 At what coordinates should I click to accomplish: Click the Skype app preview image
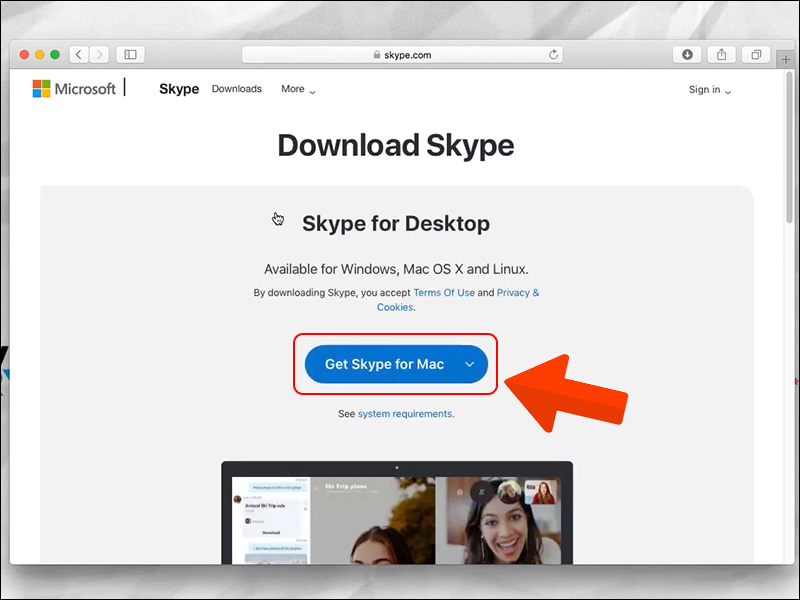pos(397,513)
